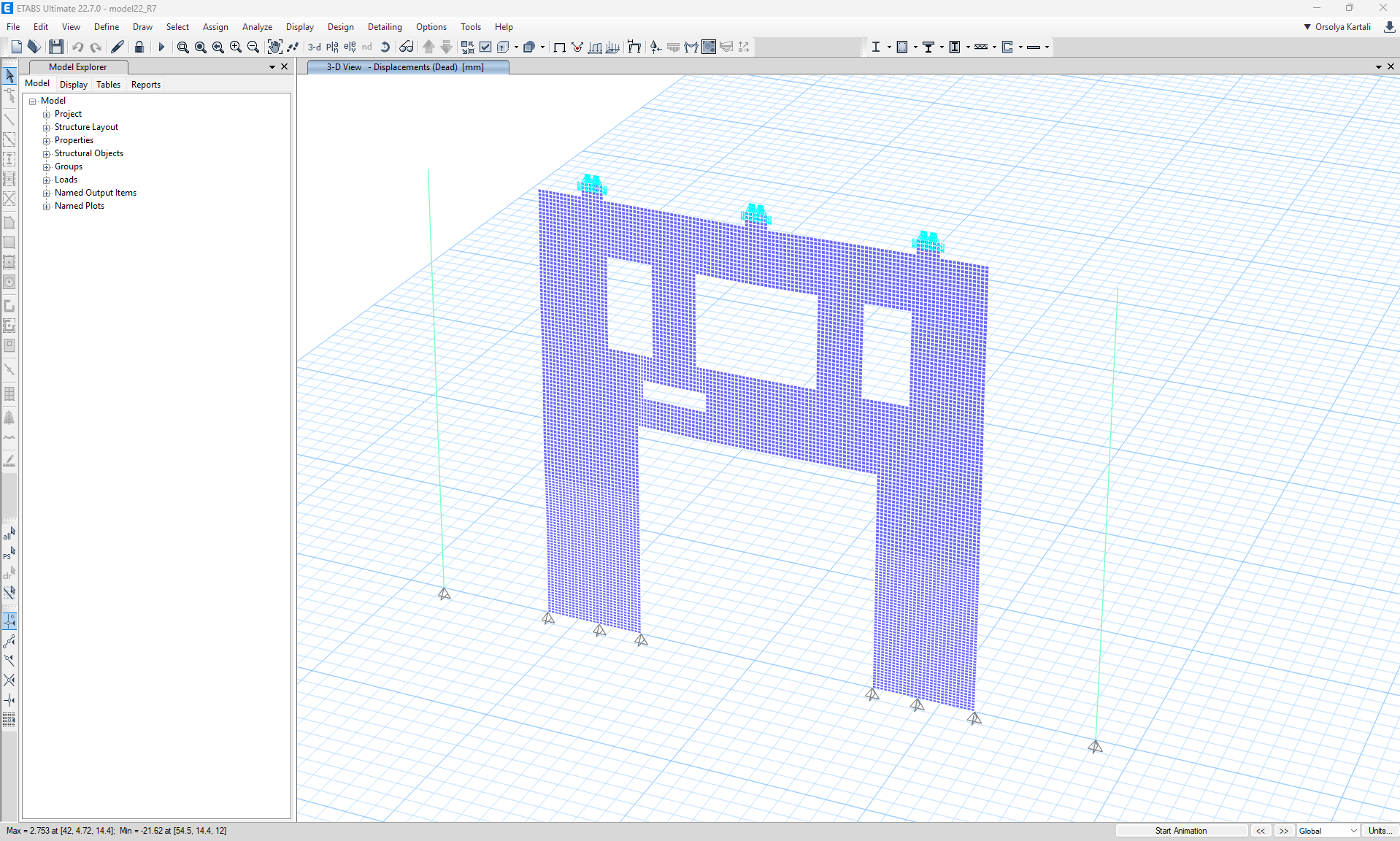
Task: Switch to the 3-d view
Action: pos(315,47)
